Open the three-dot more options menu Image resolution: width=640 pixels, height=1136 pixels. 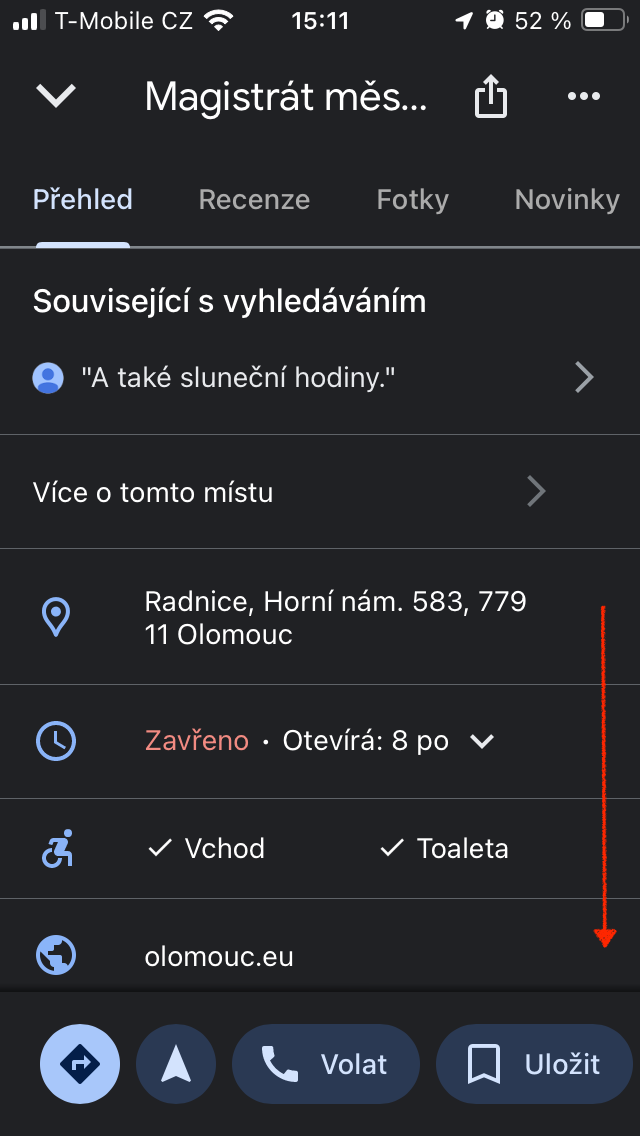click(x=583, y=97)
